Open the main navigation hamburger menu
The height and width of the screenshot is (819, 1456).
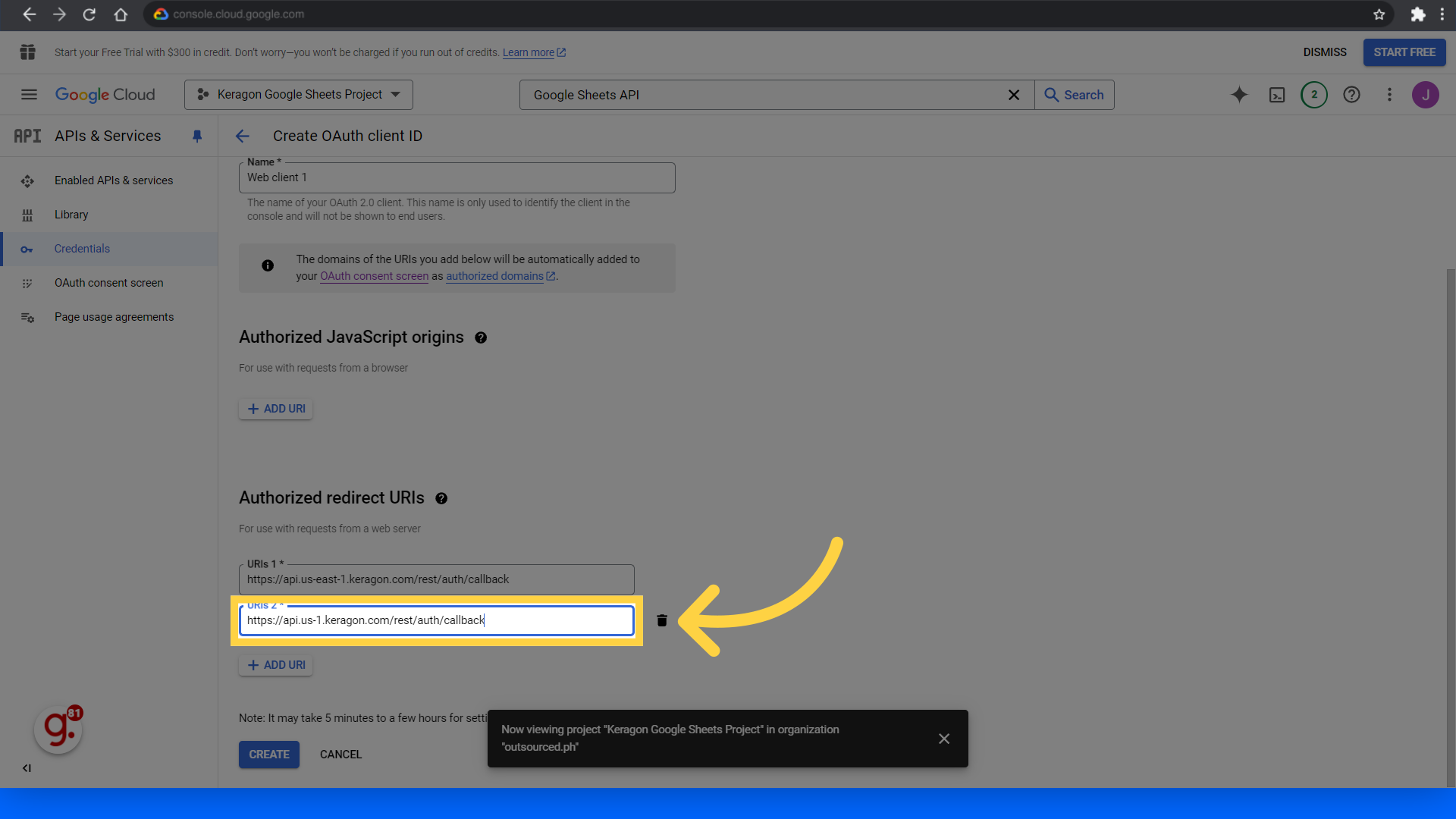[x=29, y=95]
